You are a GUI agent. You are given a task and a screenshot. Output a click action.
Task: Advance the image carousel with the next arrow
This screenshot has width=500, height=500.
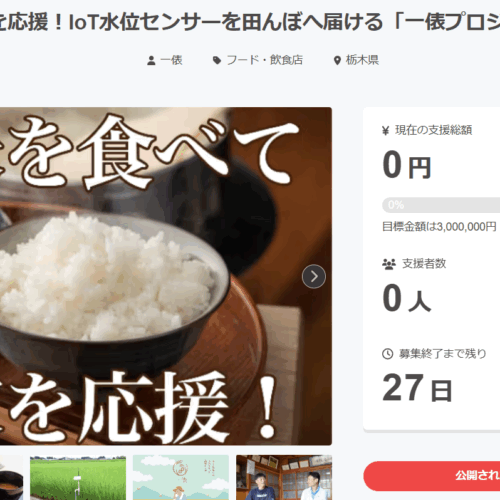(x=314, y=276)
